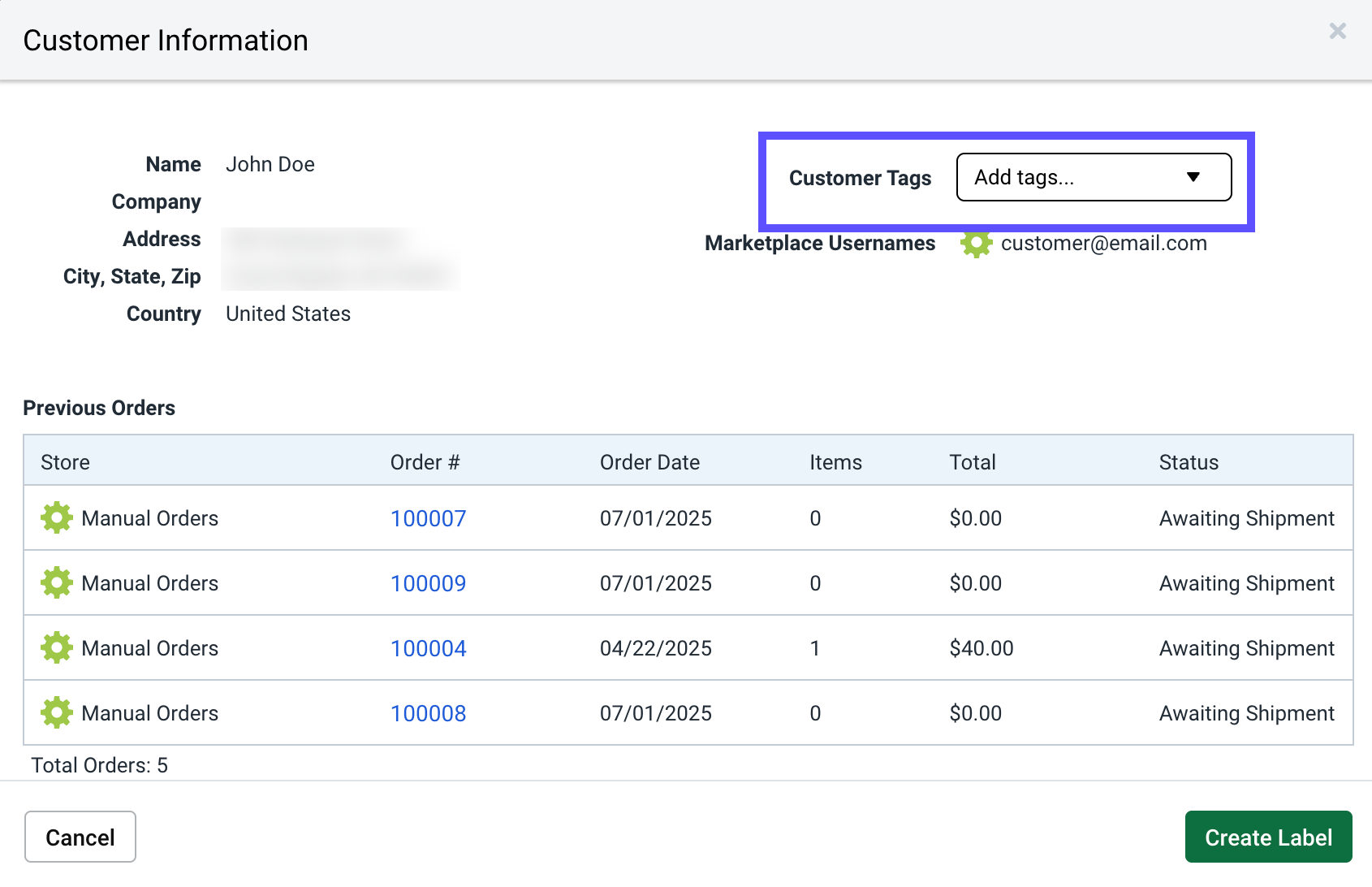Image resolution: width=1372 pixels, height=887 pixels.
Task: Select the gear icon next to order 100008
Action: click(x=56, y=712)
